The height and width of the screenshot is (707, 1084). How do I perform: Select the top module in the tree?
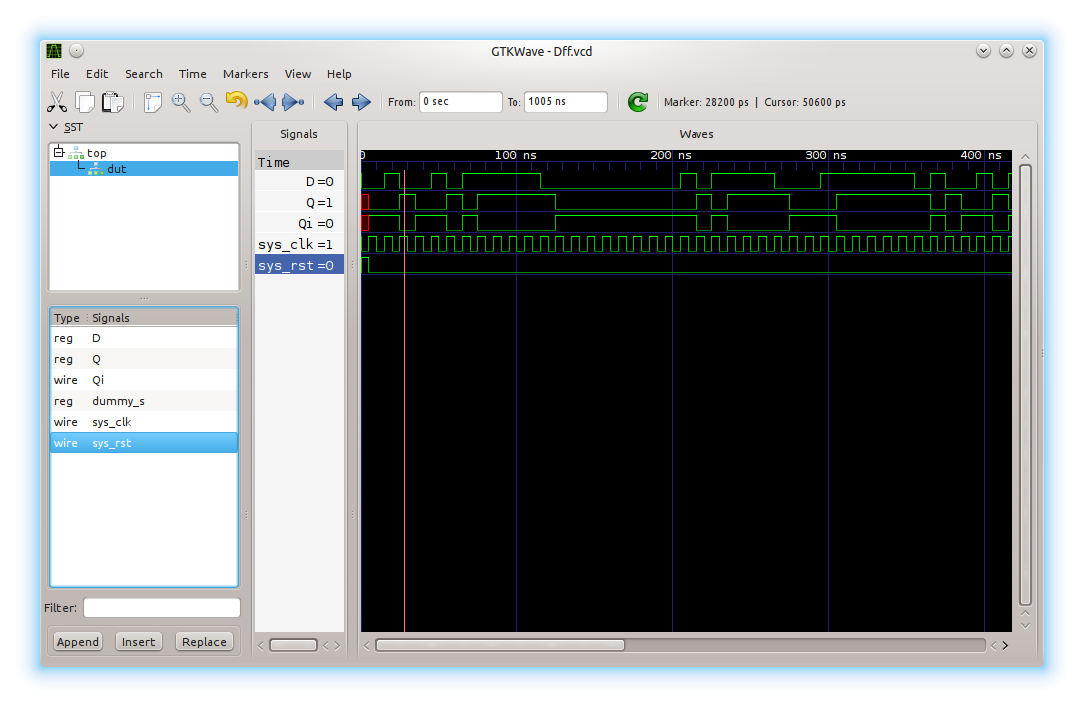pyautogui.click(x=96, y=153)
